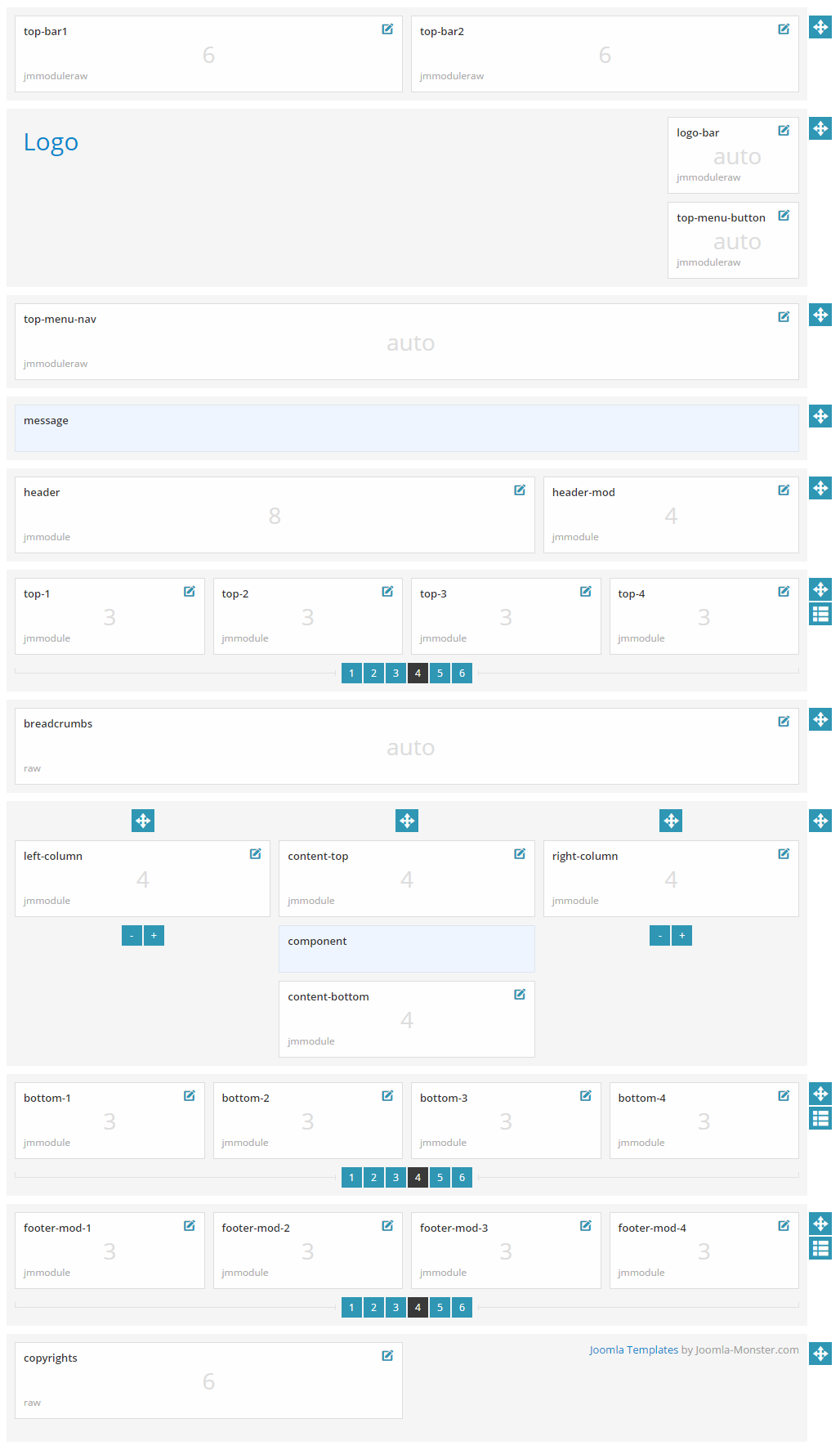Grab move handle above left-column
This screenshot has height=1450, width=840.
143,821
